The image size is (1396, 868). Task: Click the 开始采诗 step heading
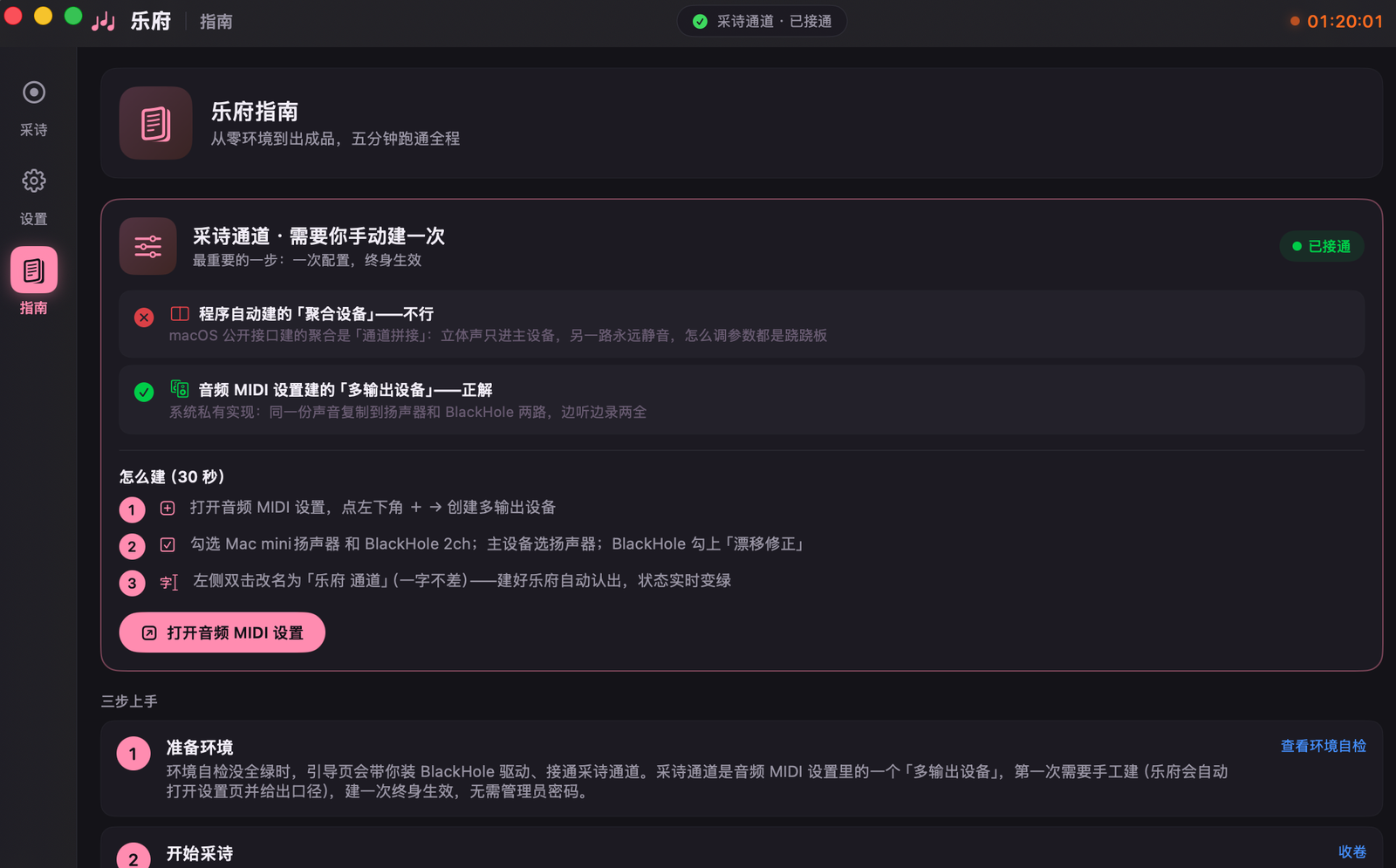(200, 853)
